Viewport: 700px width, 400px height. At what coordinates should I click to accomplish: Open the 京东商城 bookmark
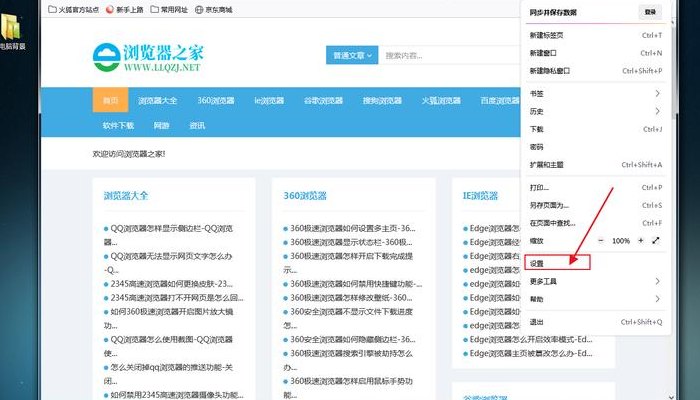coord(214,9)
